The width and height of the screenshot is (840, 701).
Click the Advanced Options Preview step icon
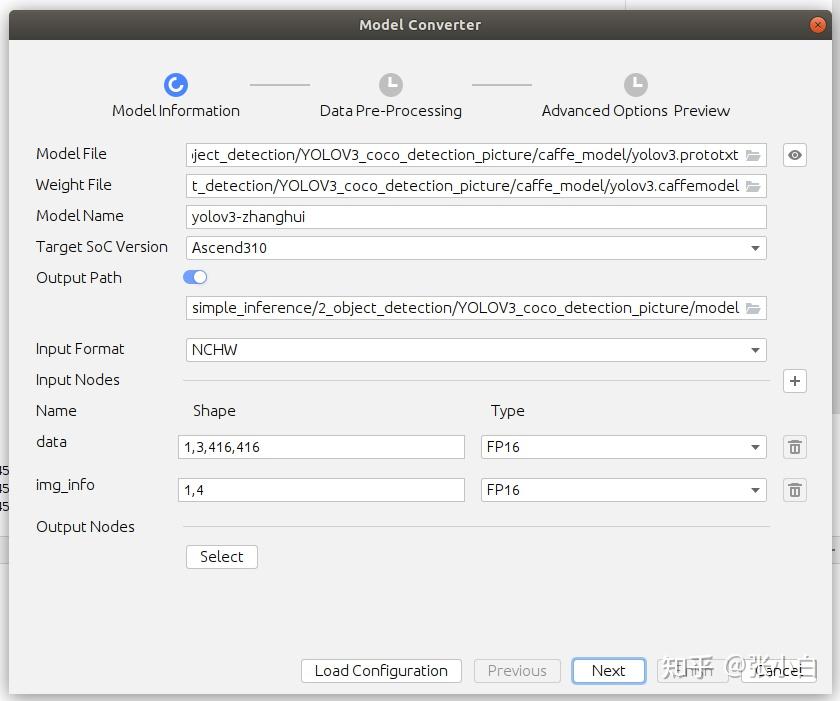(x=636, y=85)
